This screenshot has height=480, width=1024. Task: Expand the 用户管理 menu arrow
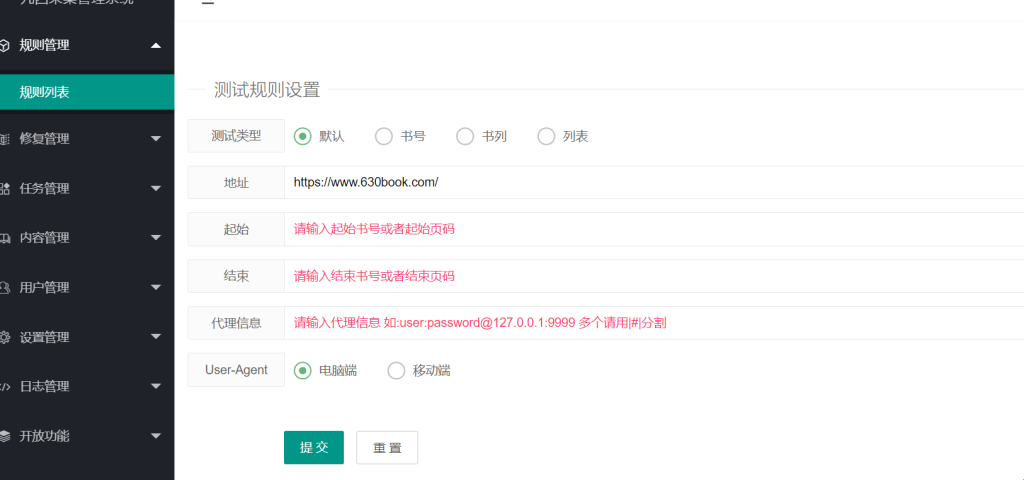[x=155, y=287]
